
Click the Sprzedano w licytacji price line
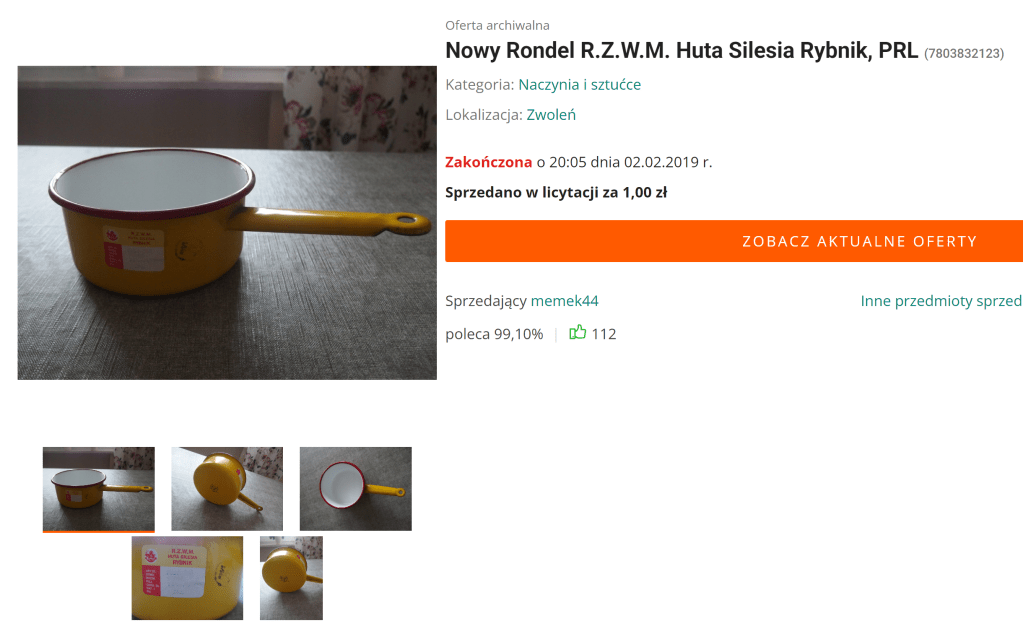[x=556, y=192]
